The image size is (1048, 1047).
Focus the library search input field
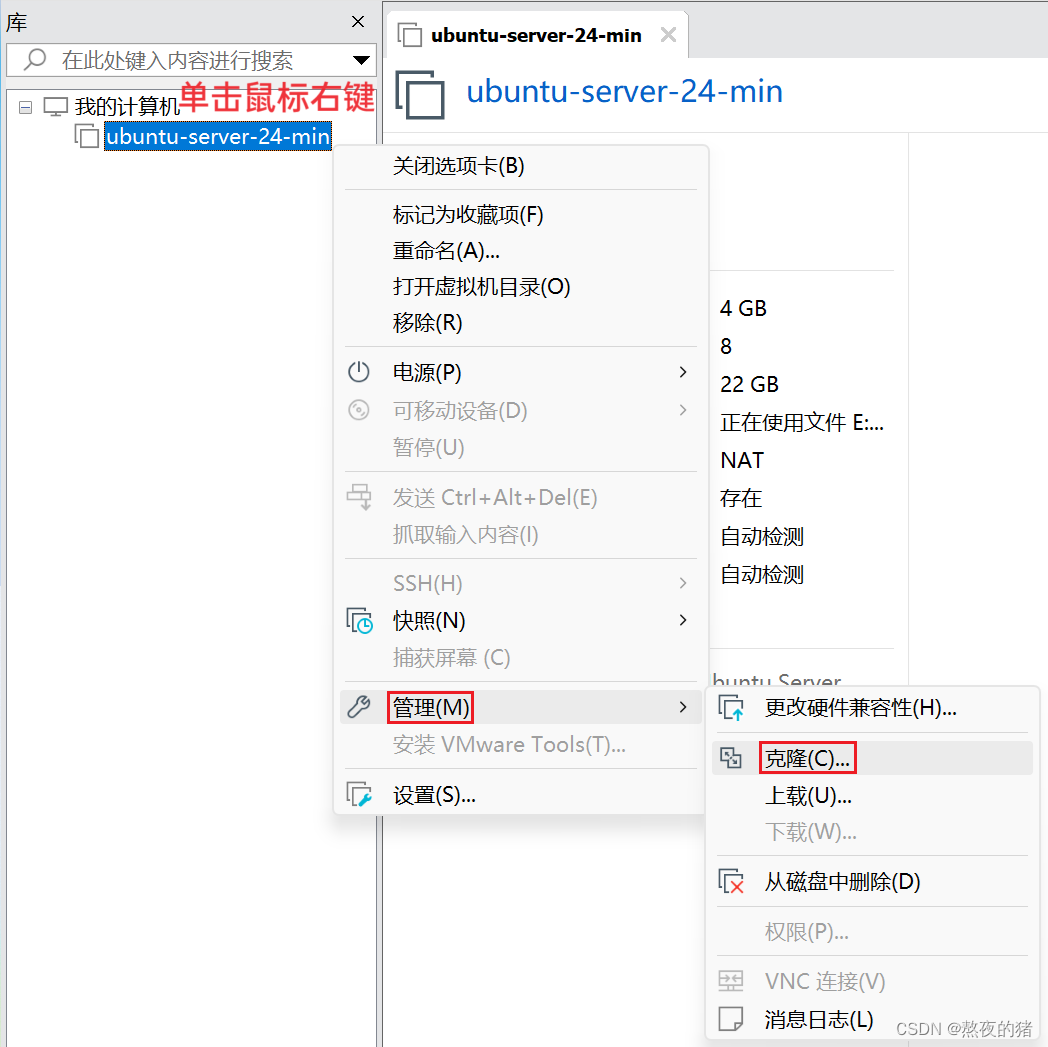click(191, 60)
